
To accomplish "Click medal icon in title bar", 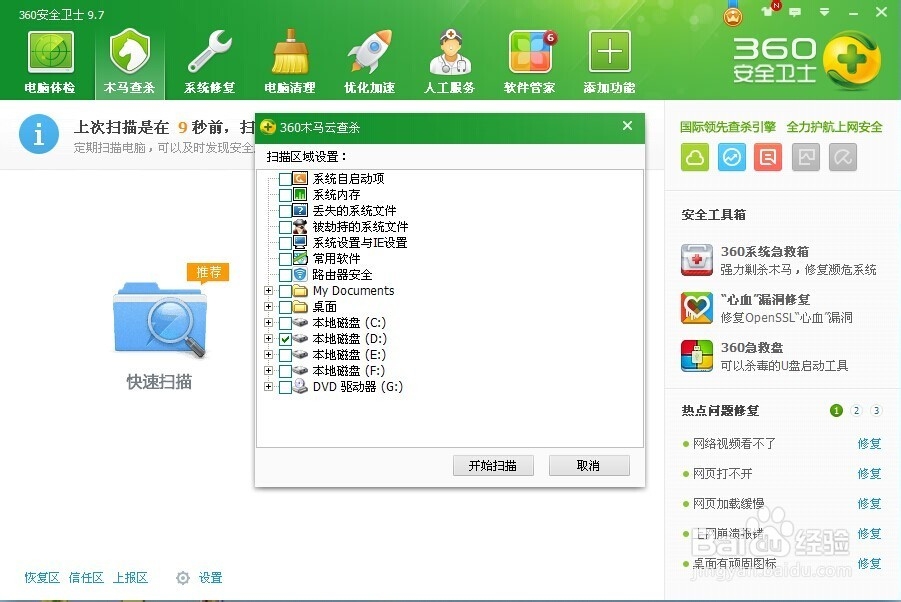I will tap(733, 16).
